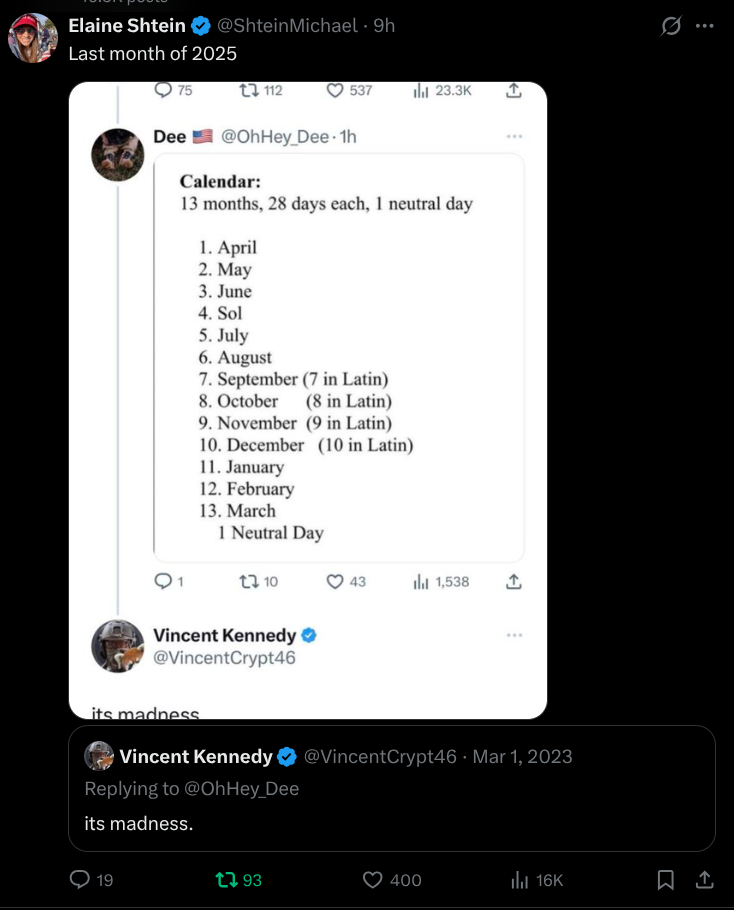
Task: Click the Grok circle-slash icon
Action: [x=671, y=27]
